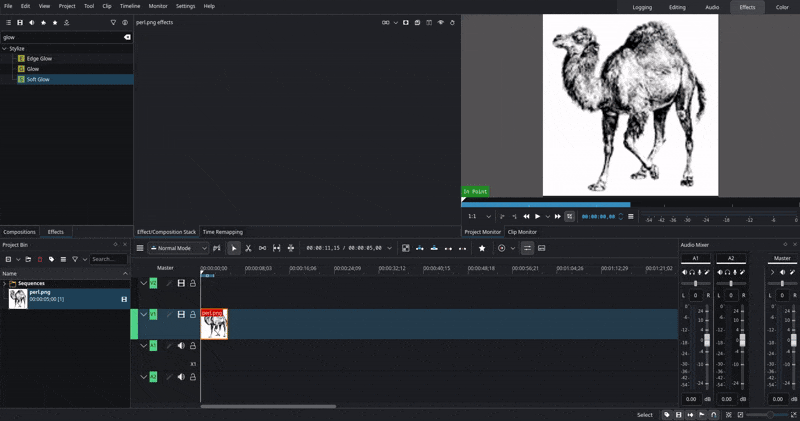Click the A1 channel volume fader
The image size is (800, 421).
click(706, 340)
